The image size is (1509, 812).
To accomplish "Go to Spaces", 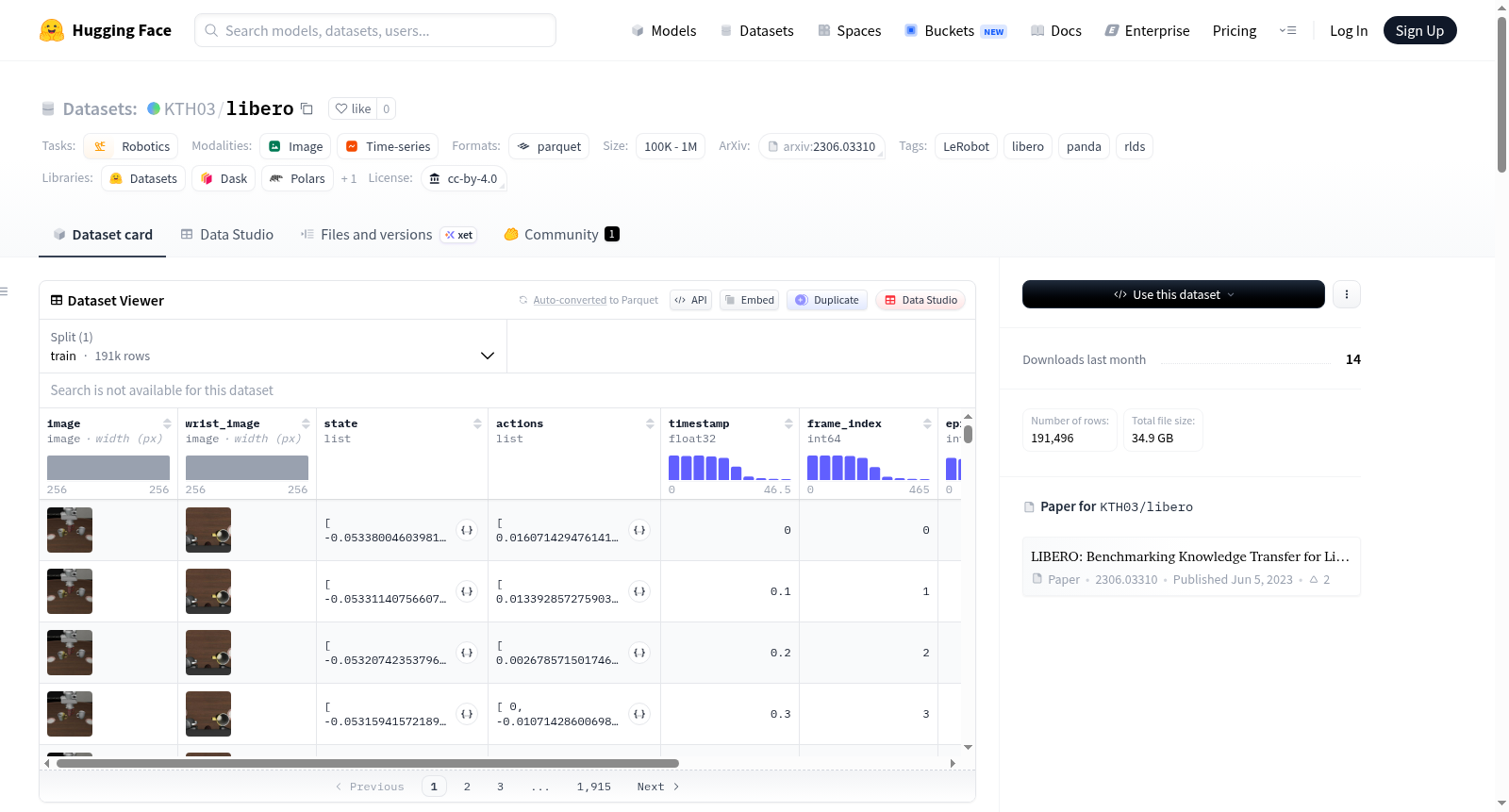I will tap(850, 30).
